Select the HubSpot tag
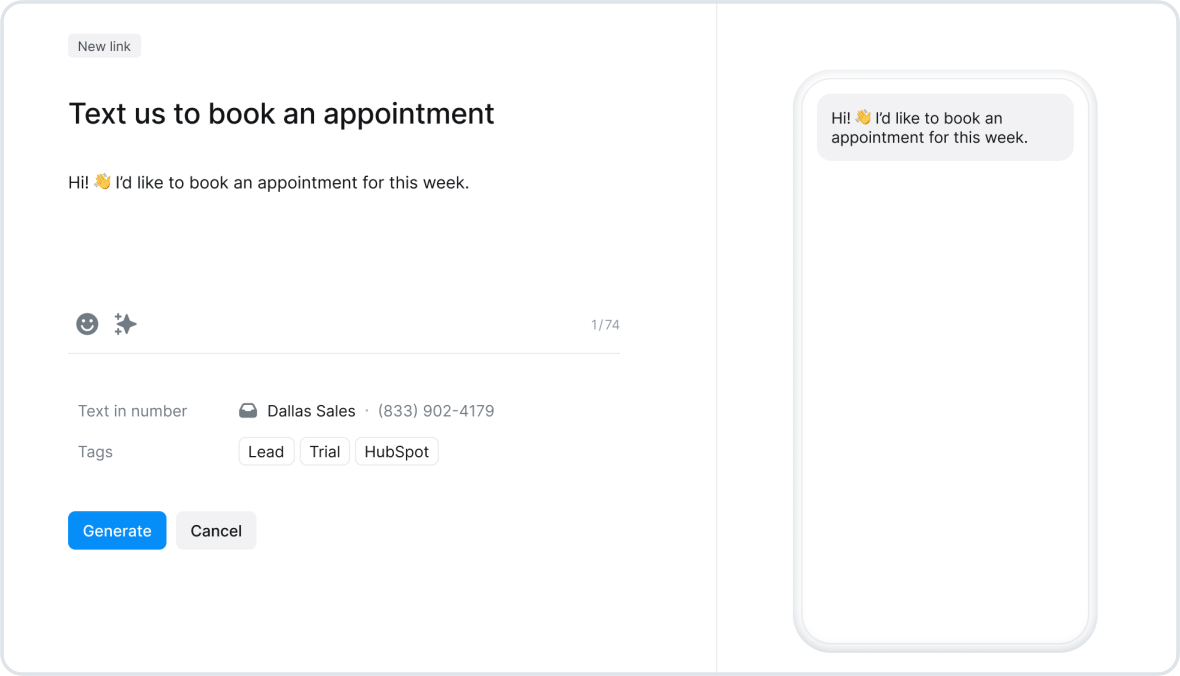 click(397, 452)
